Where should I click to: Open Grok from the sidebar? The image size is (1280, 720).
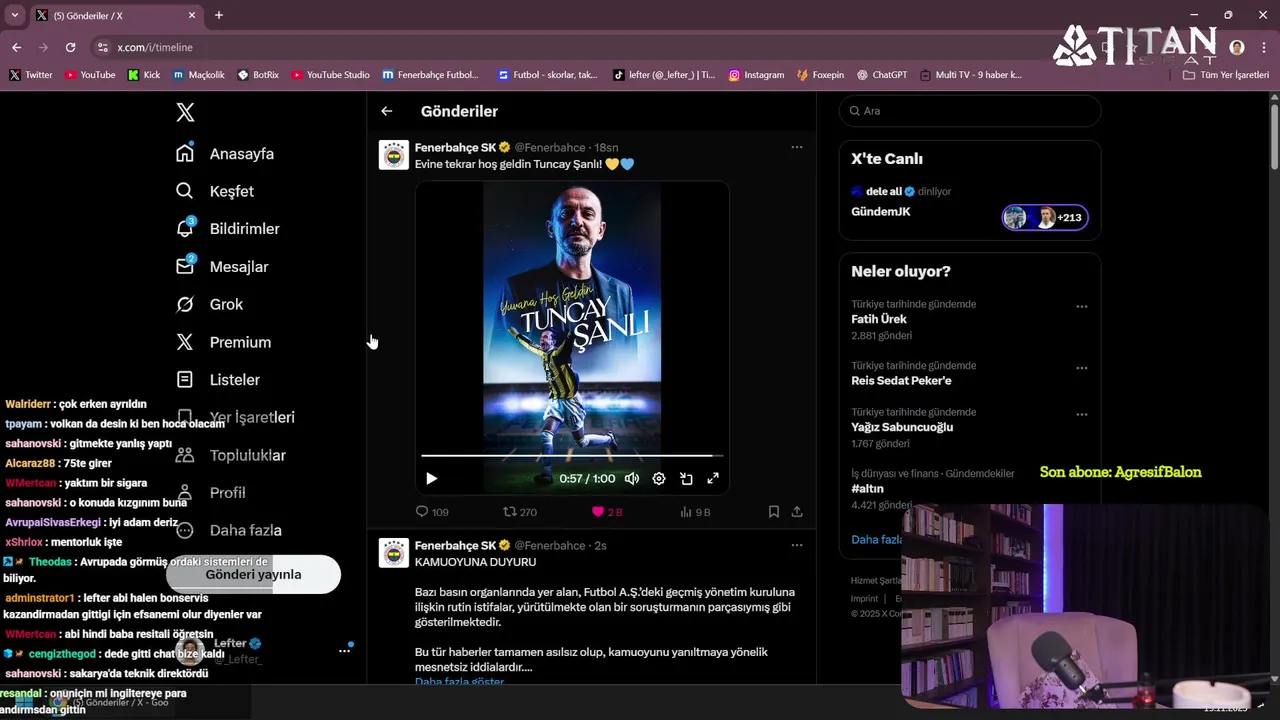(210, 304)
